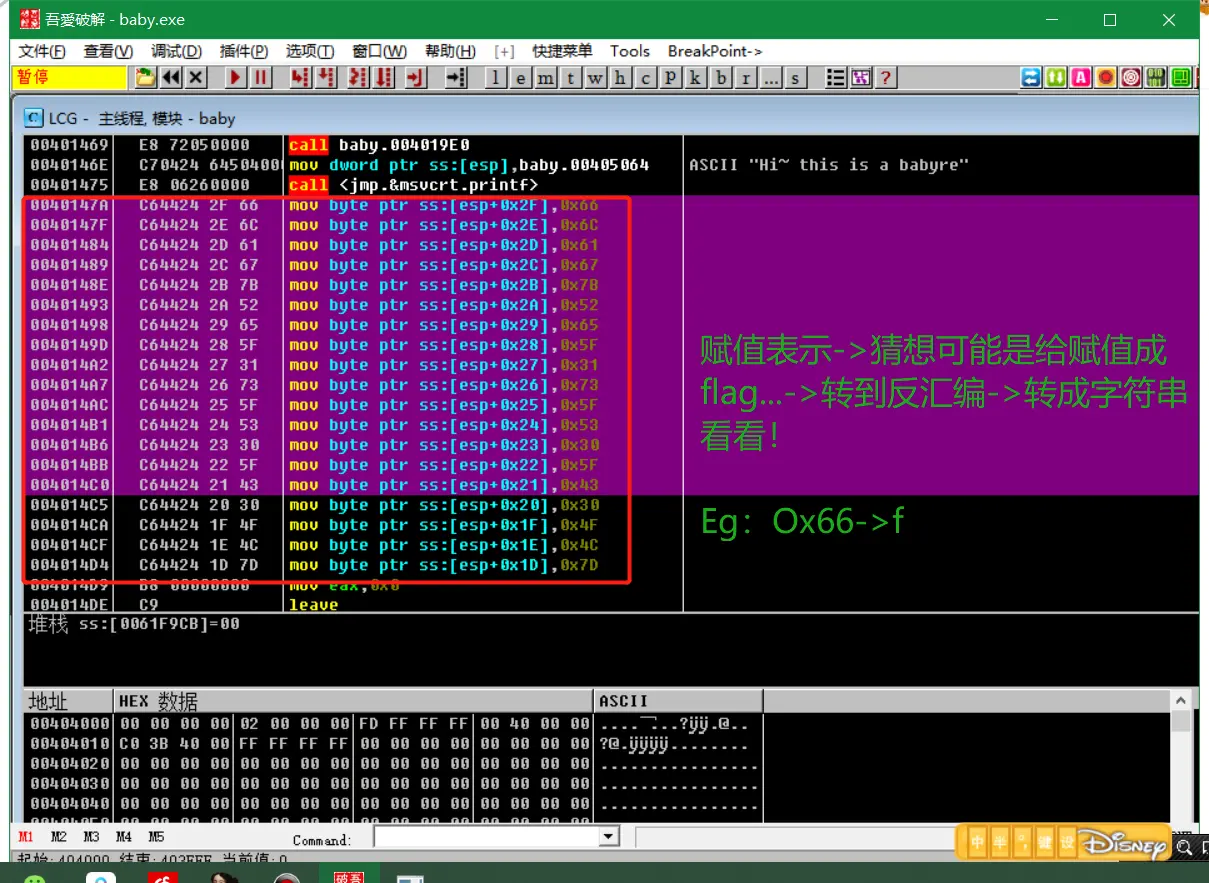The width and height of the screenshot is (1209, 883).
Task: Run the program with the red play icon
Action: (235, 78)
